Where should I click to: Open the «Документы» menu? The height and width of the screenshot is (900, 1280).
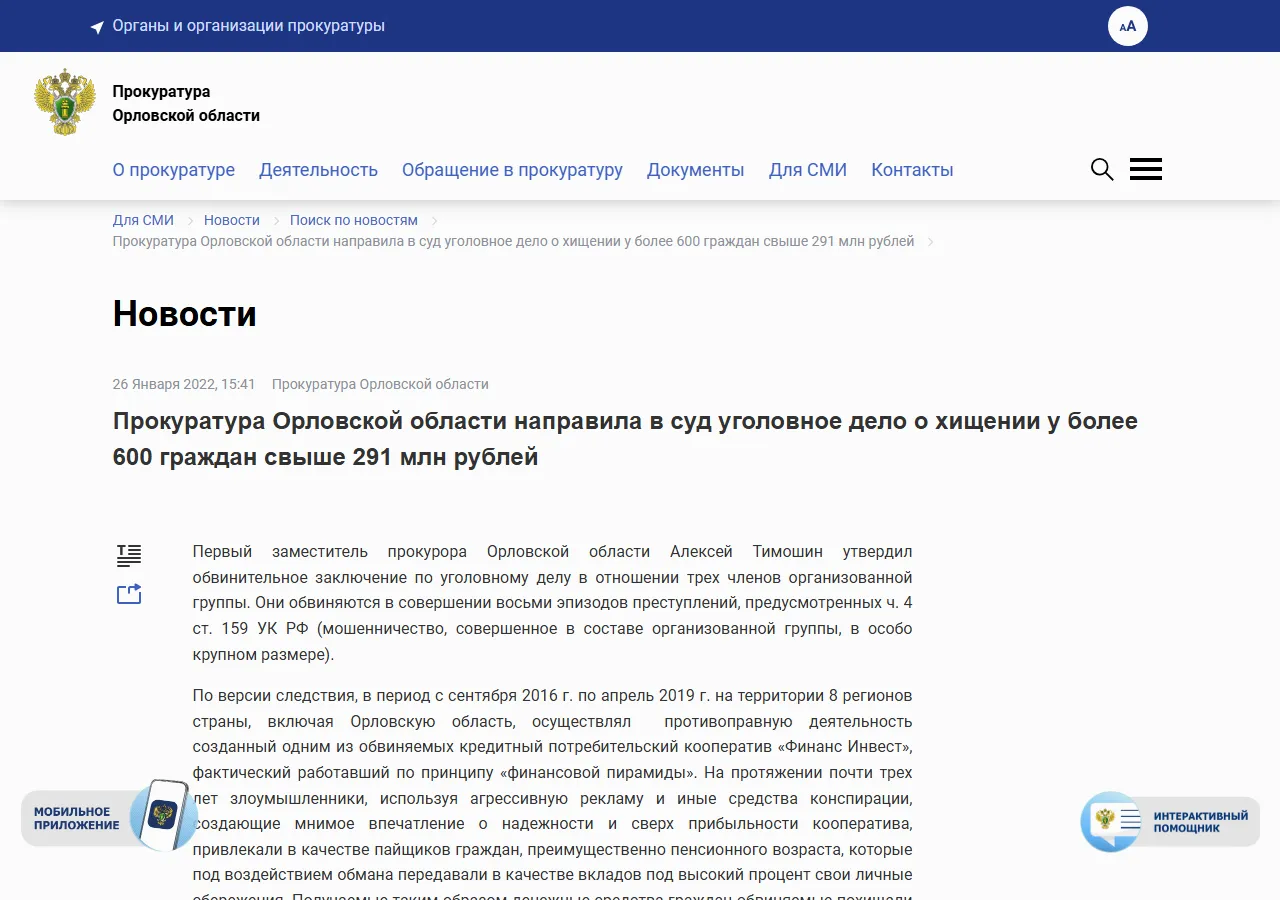coord(696,170)
